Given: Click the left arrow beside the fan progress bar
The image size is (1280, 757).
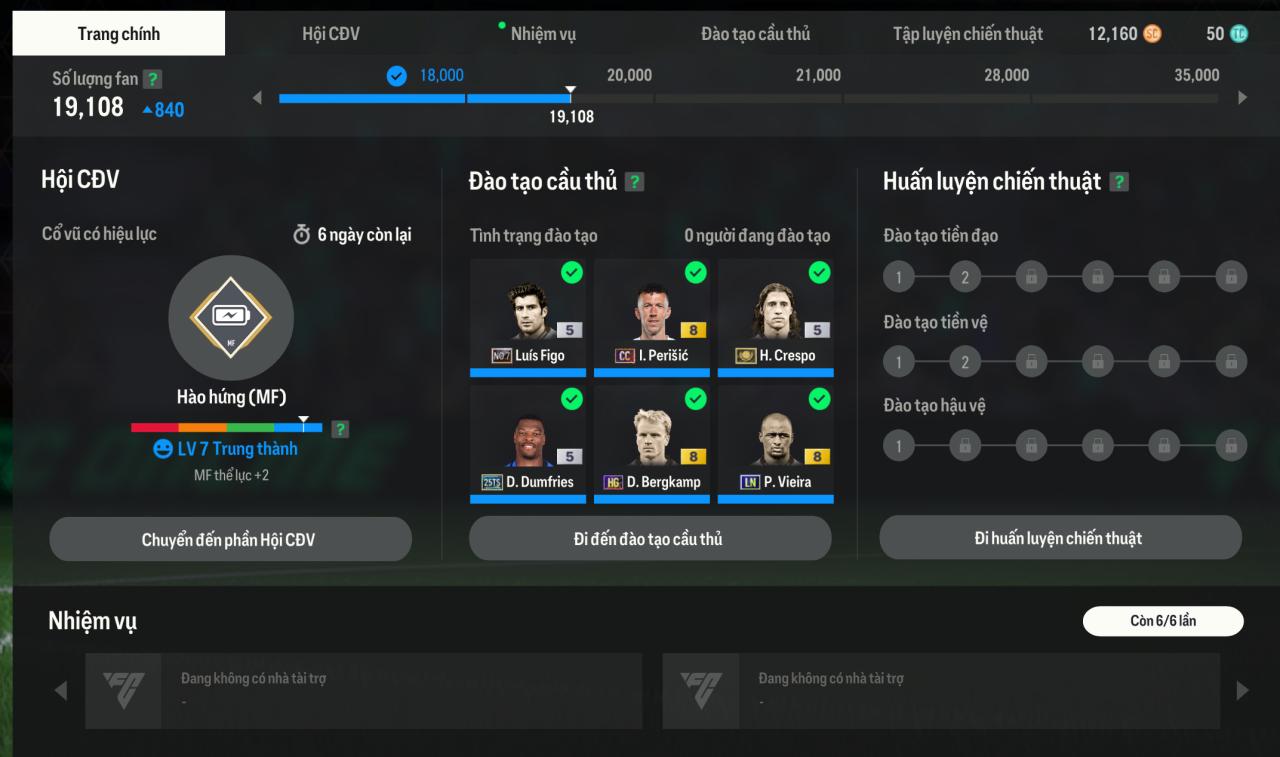Looking at the screenshot, I should coord(257,98).
